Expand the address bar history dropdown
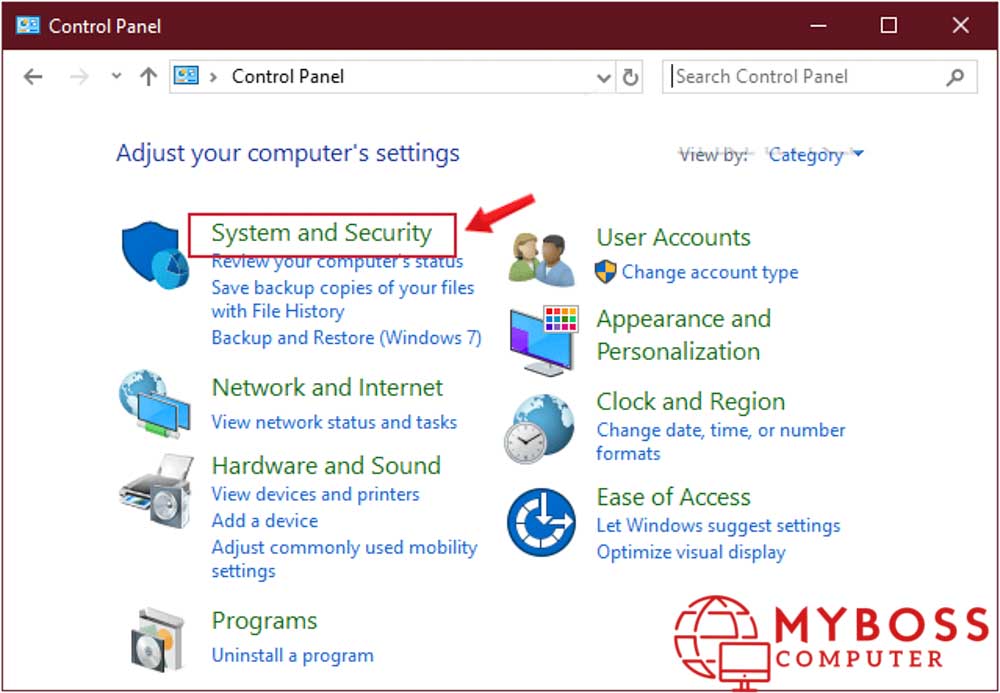The width and height of the screenshot is (1000, 693). 604,77
